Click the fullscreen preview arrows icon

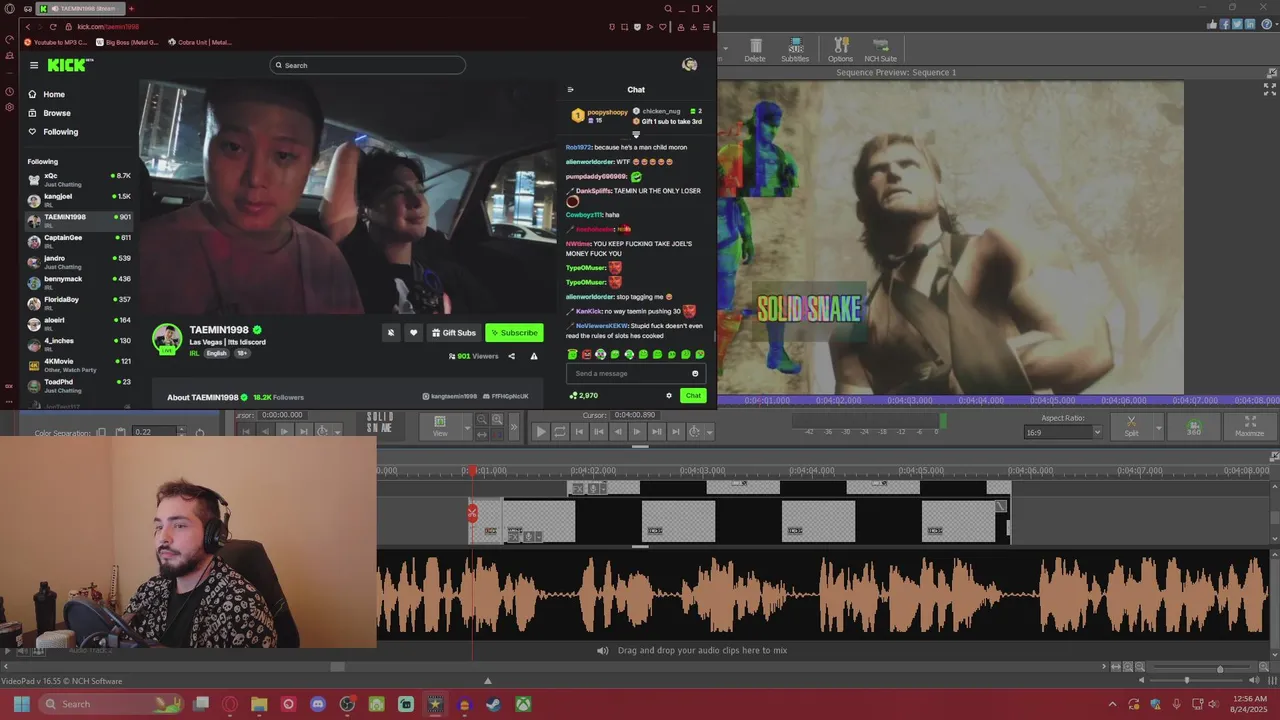[1269, 89]
